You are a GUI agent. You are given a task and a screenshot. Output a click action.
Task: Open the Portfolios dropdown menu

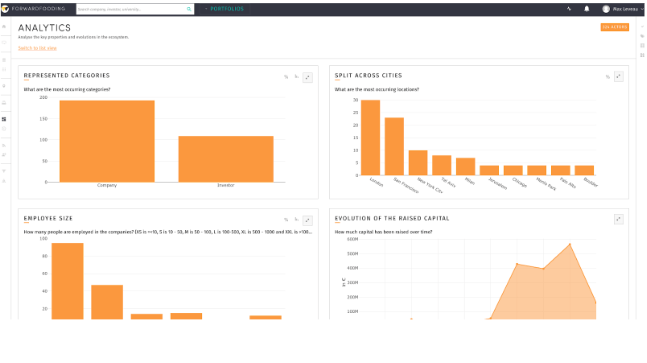[x=225, y=9]
